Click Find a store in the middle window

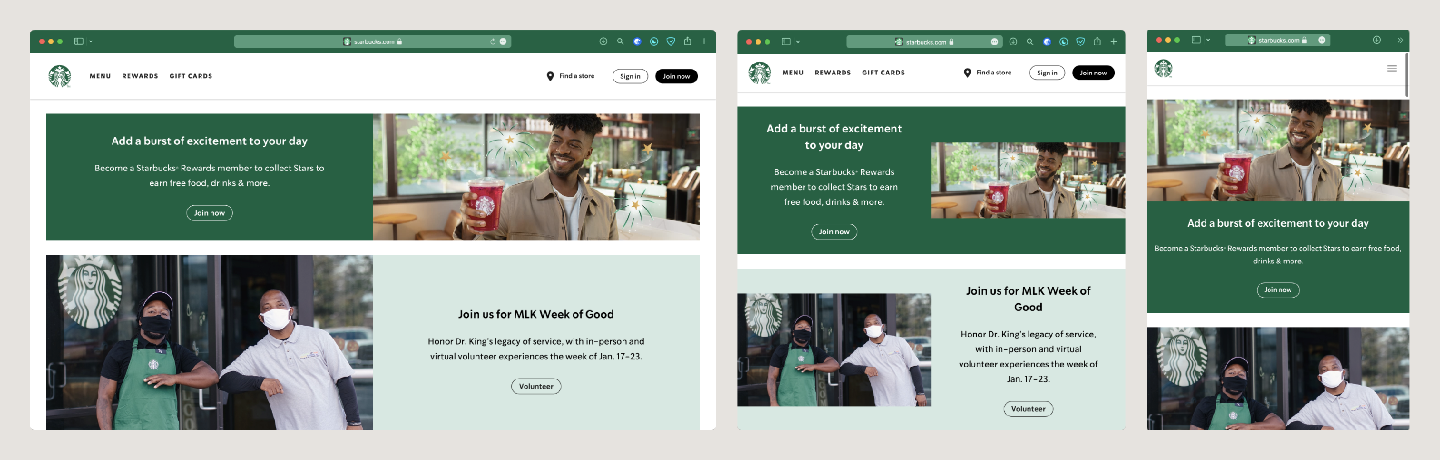[987, 72]
